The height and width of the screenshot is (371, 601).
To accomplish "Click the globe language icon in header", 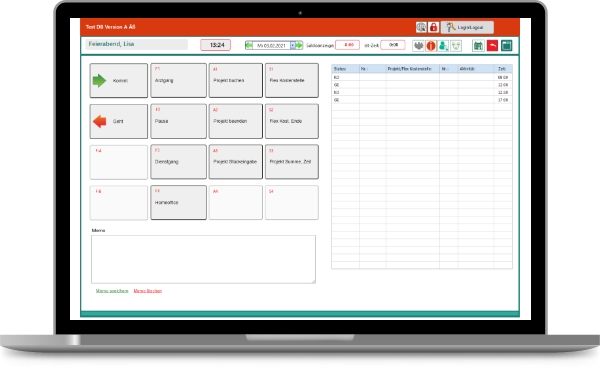I will [x=421, y=27].
